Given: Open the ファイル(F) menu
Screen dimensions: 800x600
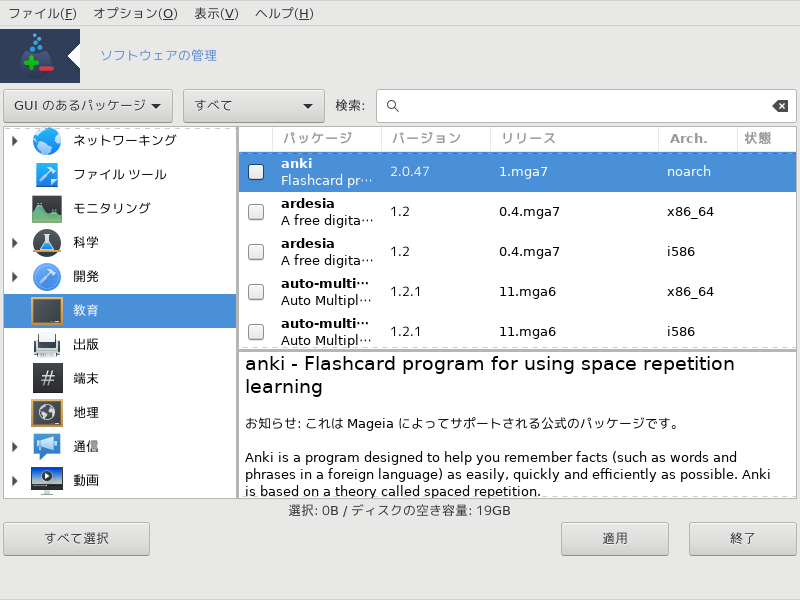Looking at the screenshot, I should [43, 13].
